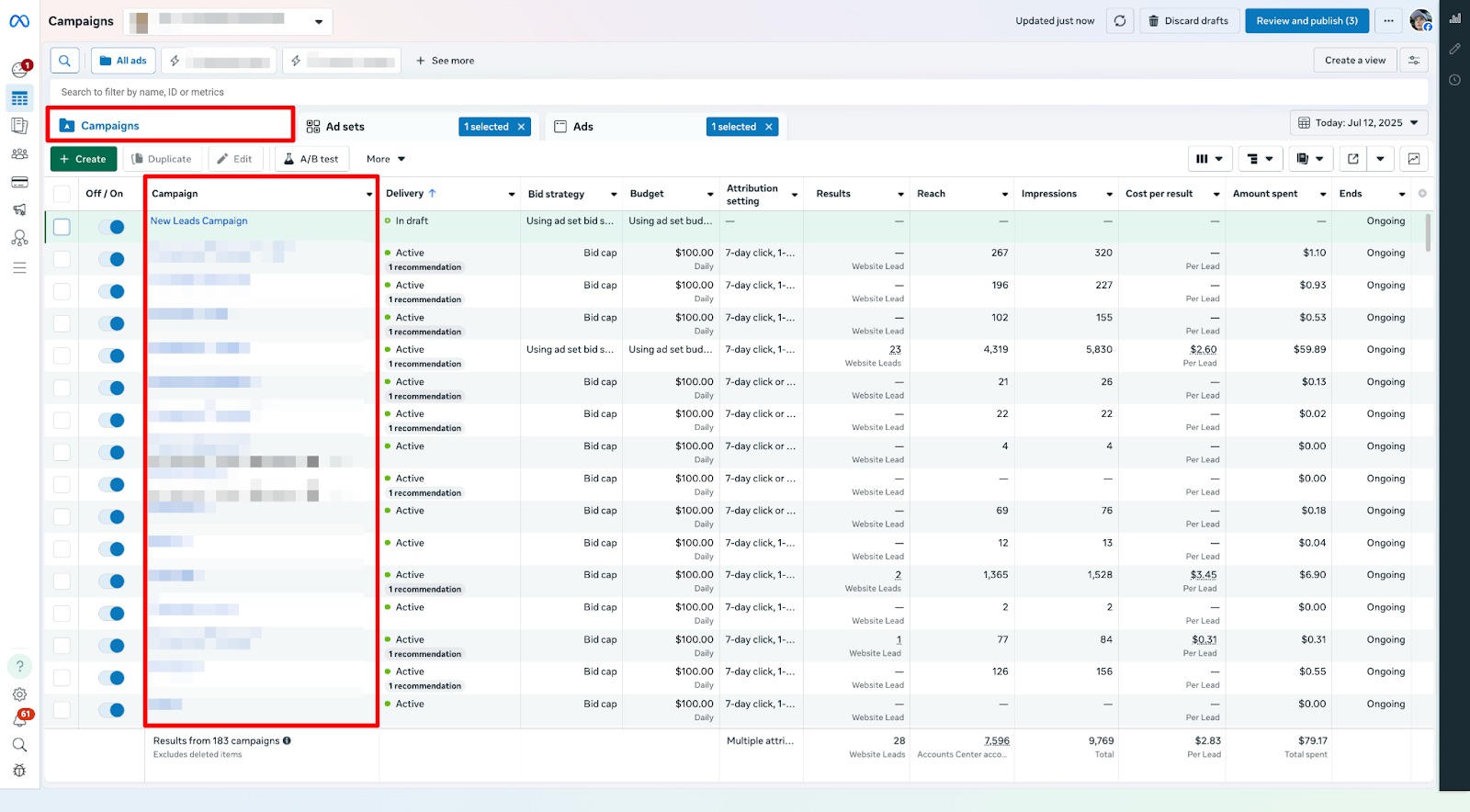Click the Meta logo icon

pyautogui.click(x=19, y=21)
